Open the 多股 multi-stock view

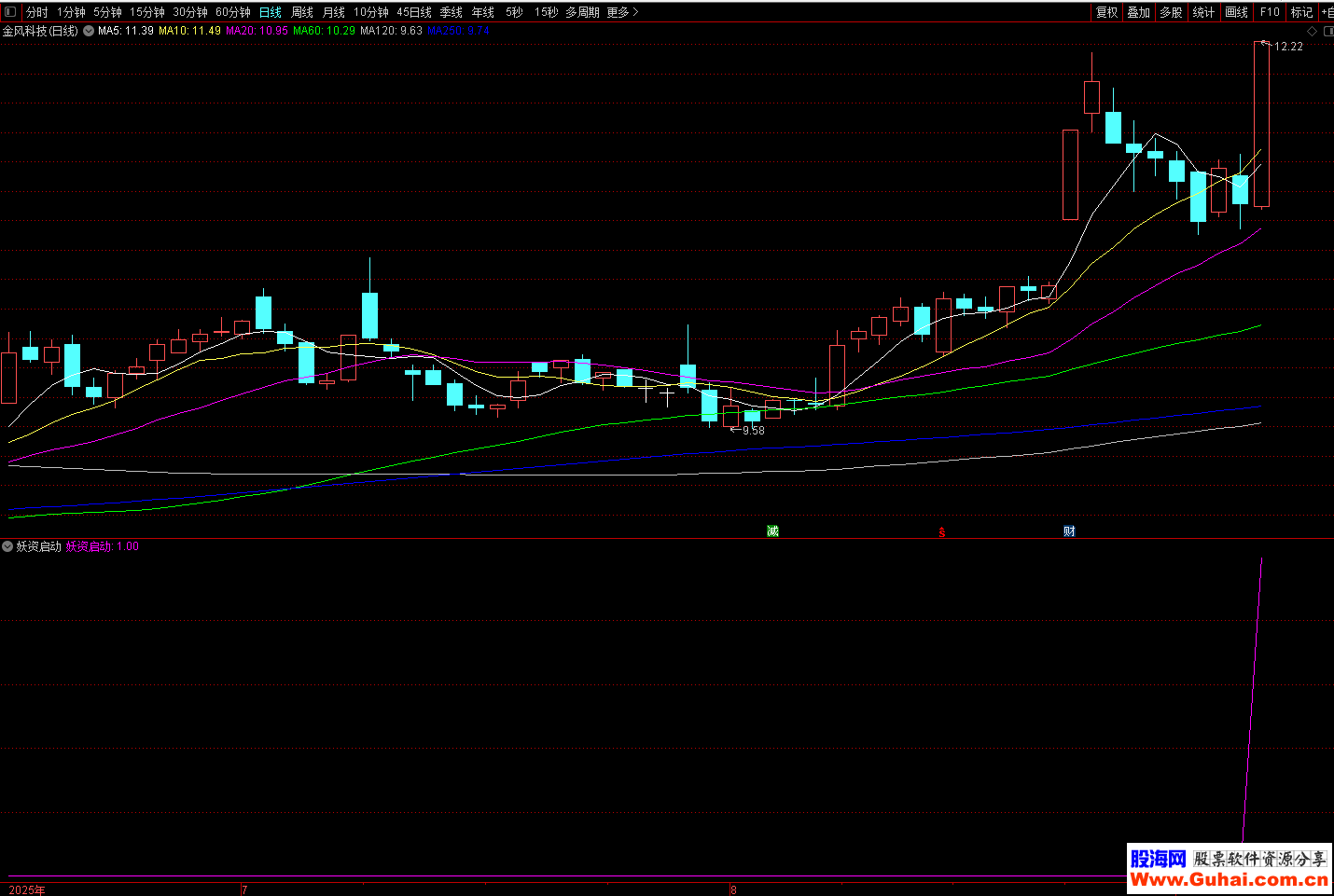click(1171, 12)
